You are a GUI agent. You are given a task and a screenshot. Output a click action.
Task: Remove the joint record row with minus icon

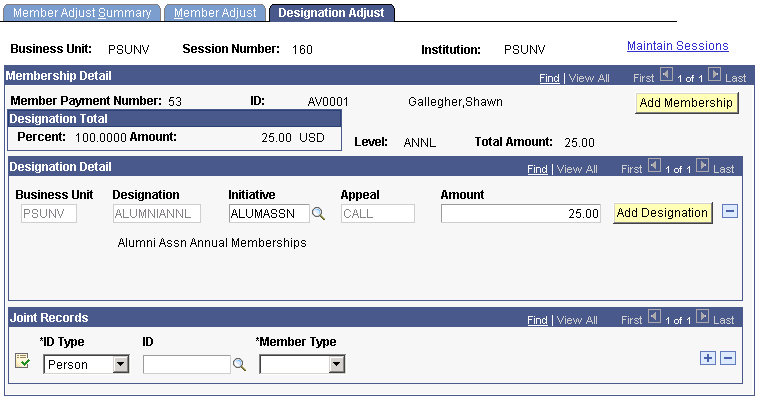728,358
